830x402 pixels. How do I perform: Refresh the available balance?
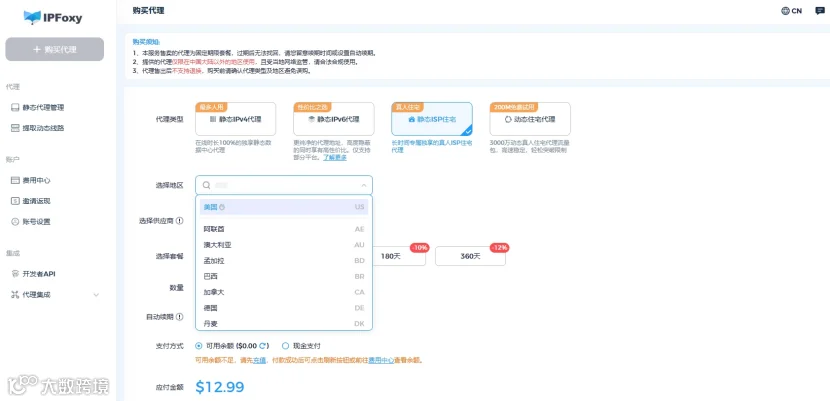pyautogui.click(x=262, y=346)
